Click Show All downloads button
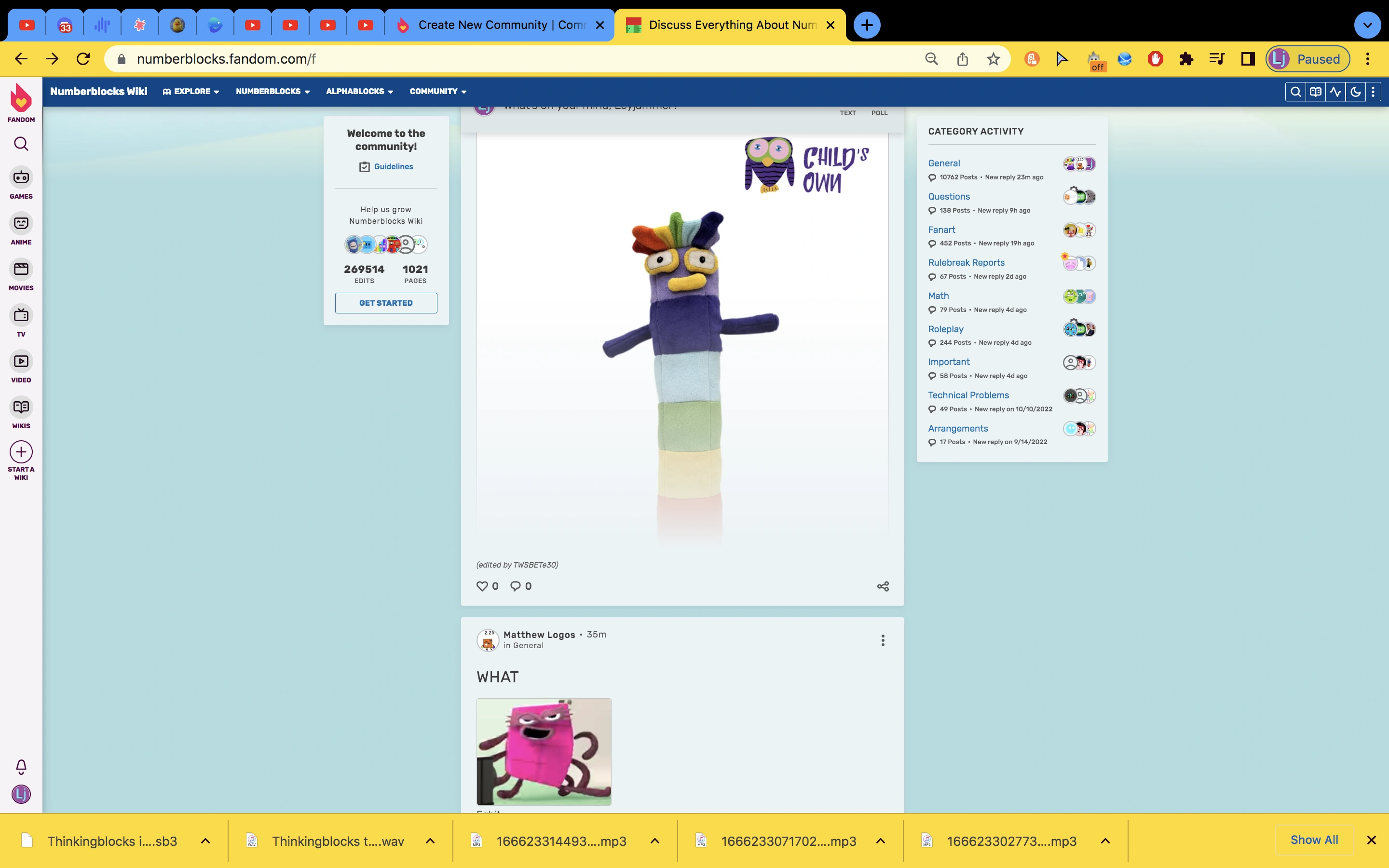The width and height of the screenshot is (1389, 868). click(x=1314, y=840)
